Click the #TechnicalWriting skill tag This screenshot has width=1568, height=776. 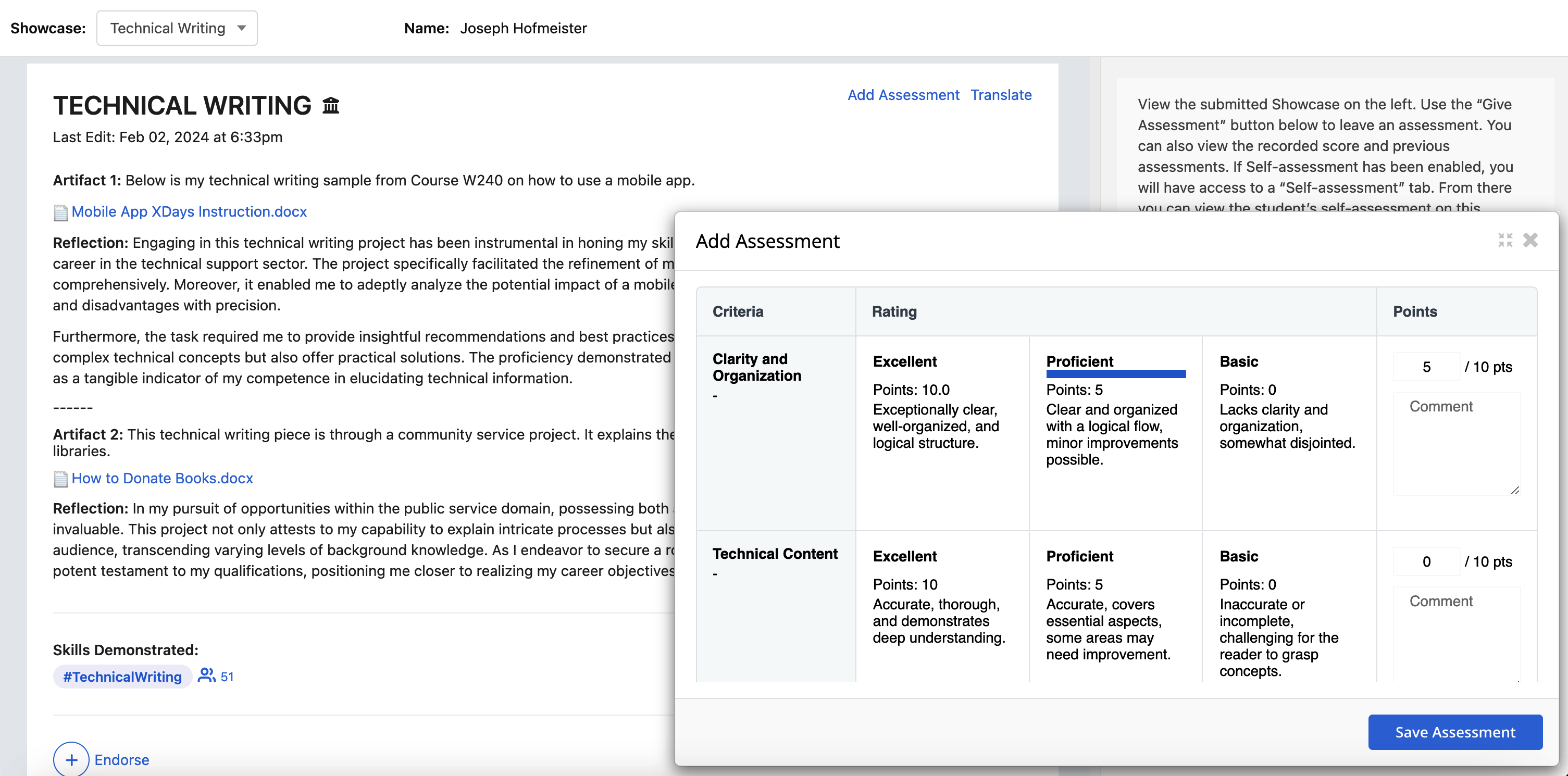point(122,677)
